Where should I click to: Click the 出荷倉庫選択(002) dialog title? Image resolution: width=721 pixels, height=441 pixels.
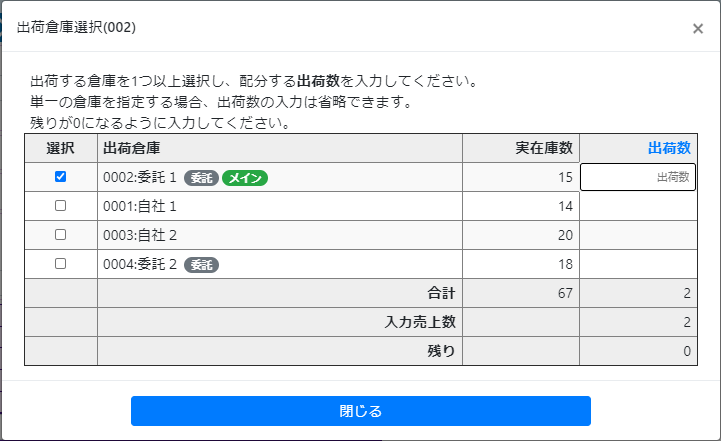(x=76, y=27)
